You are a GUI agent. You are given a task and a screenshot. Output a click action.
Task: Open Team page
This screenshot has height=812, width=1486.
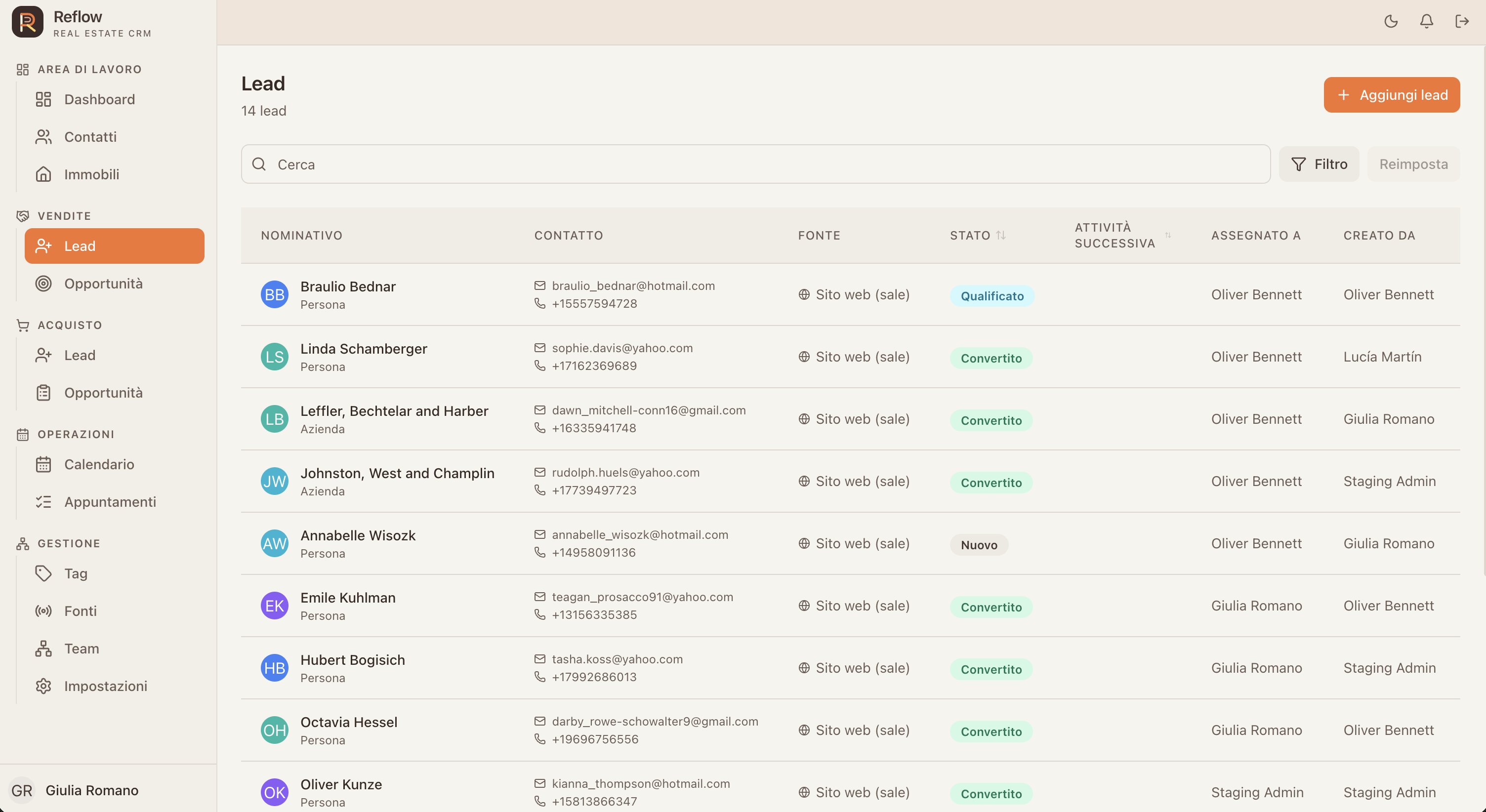[114, 648]
